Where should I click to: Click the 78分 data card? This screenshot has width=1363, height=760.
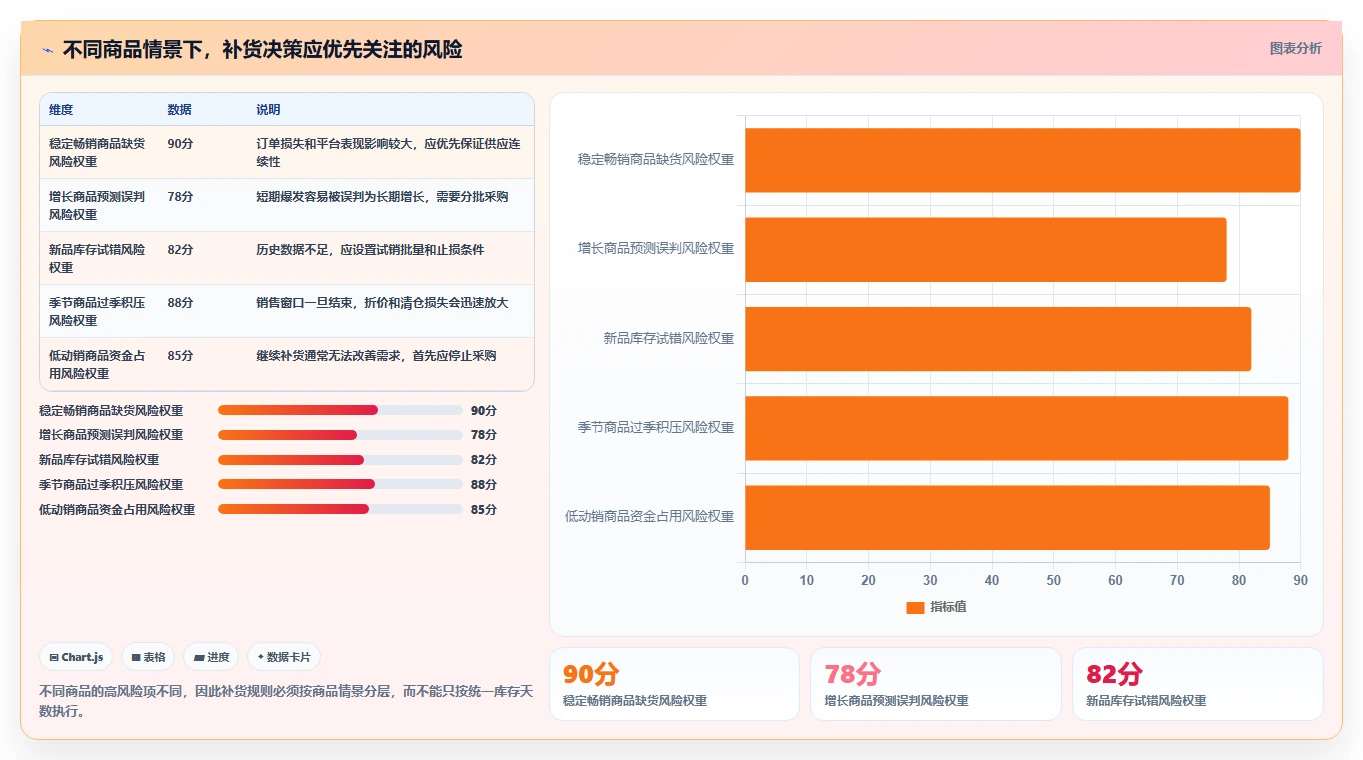coord(936,684)
